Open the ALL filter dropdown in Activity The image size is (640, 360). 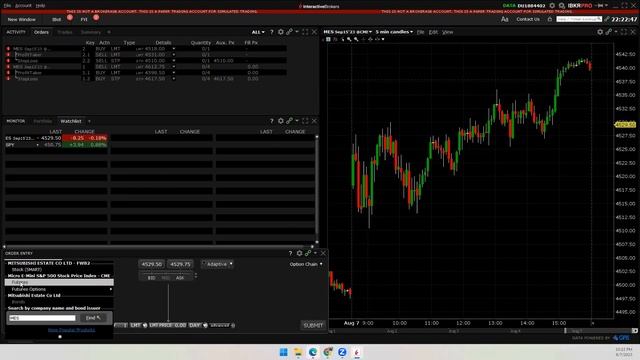tap(258, 32)
